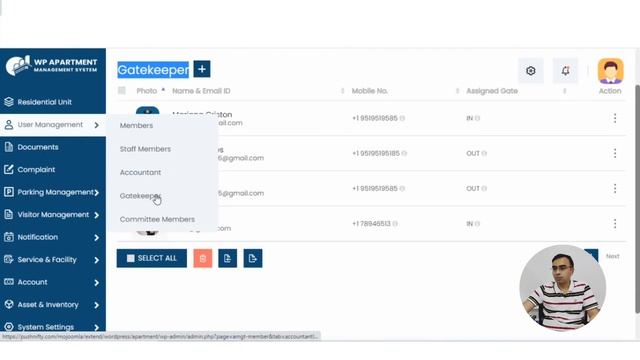Image resolution: width=640 pixels, height=360 pixels.
Task: Click the highlighted Gatekeeper page title
Action: (153, 70)
